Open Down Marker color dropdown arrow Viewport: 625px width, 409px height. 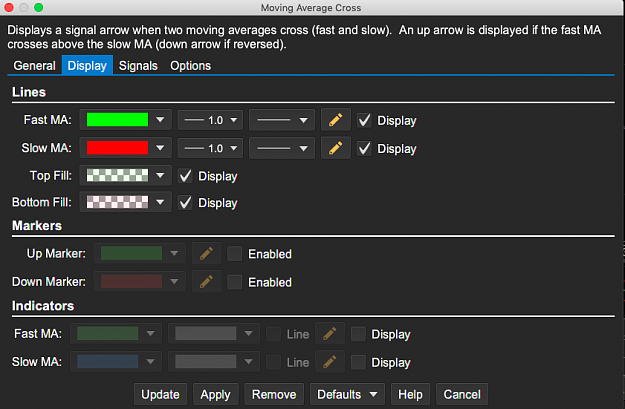(174, 282)
